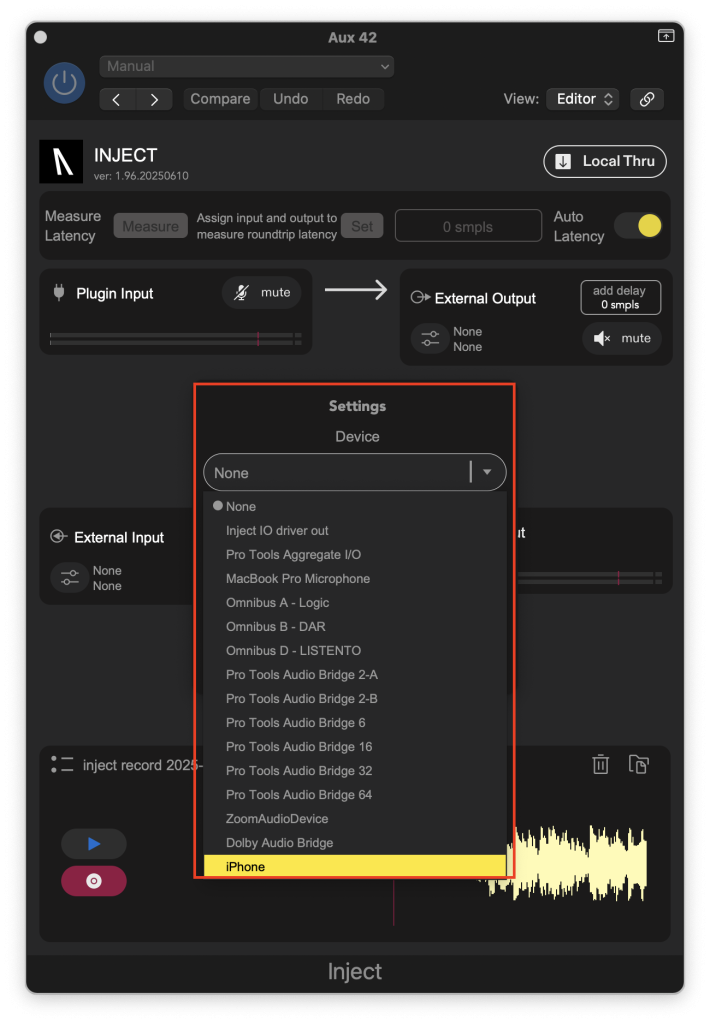Select Omnibus B - DAR device

355,626
